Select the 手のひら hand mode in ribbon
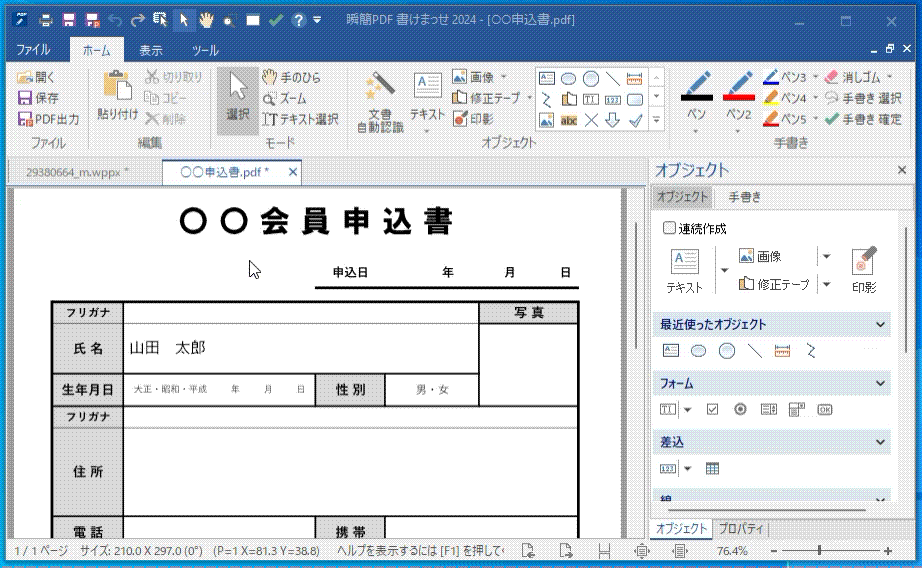Viewport: 922px width, 568px height. [x=292, y=77]
